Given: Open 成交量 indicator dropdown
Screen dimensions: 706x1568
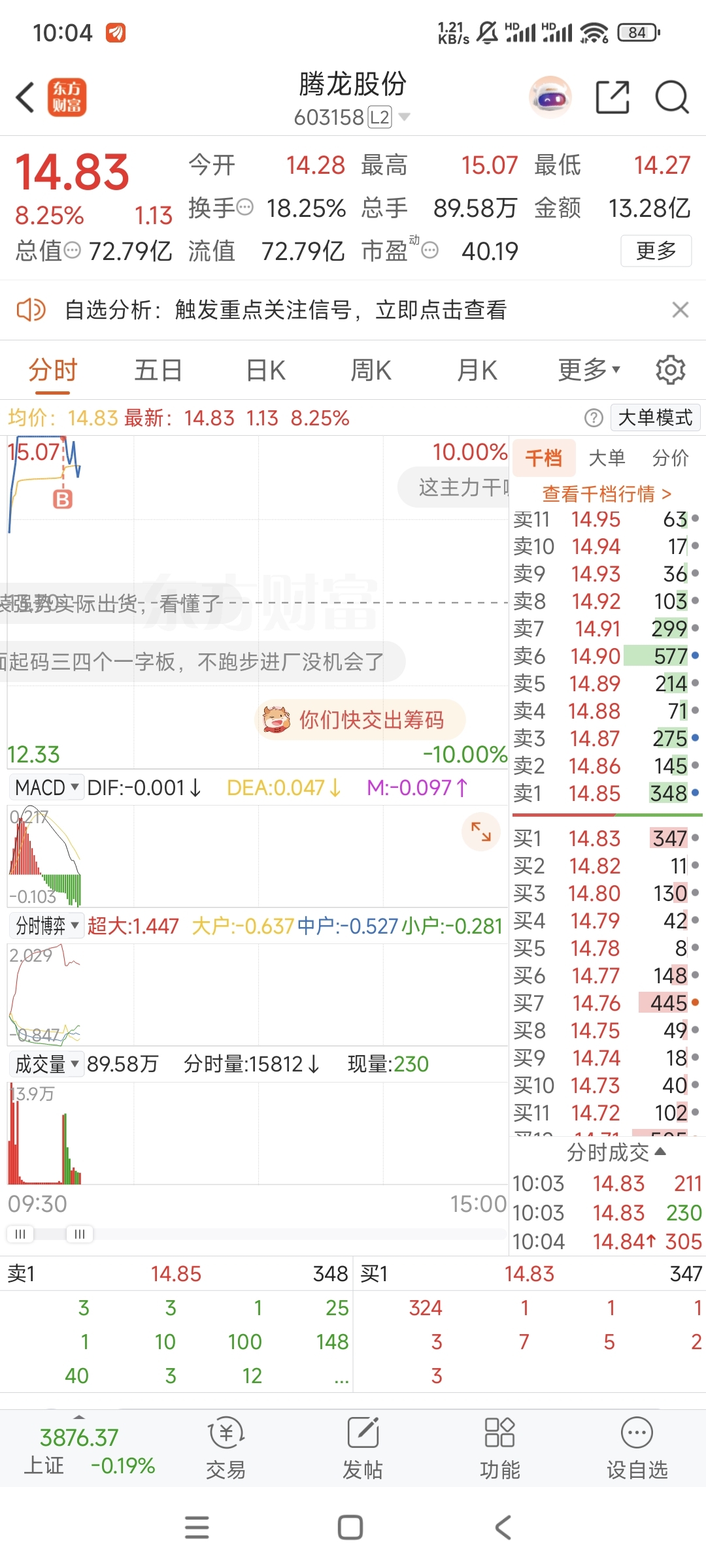Looking at the screenshot, I should (x=46, y=1064).
